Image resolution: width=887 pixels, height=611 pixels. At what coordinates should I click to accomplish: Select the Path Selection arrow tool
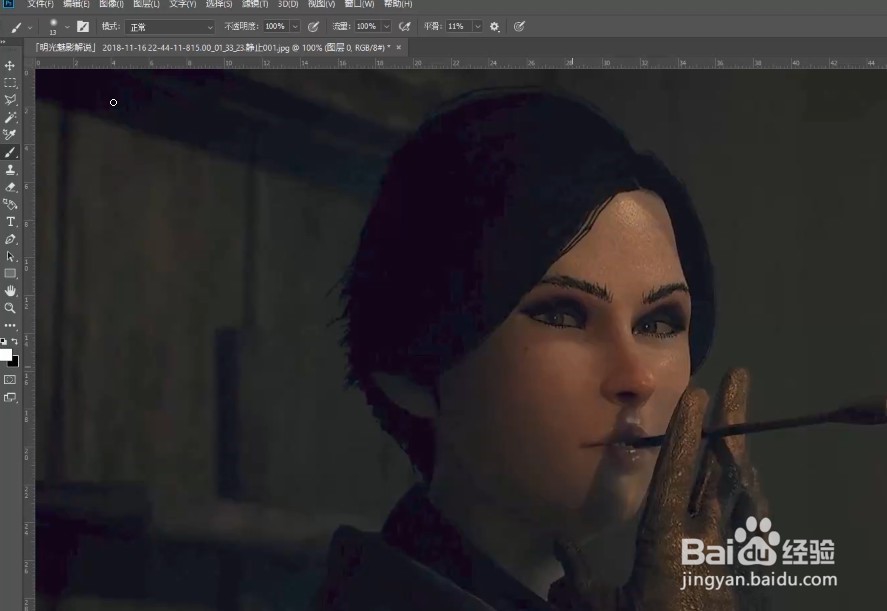click(x=10, y=256)
